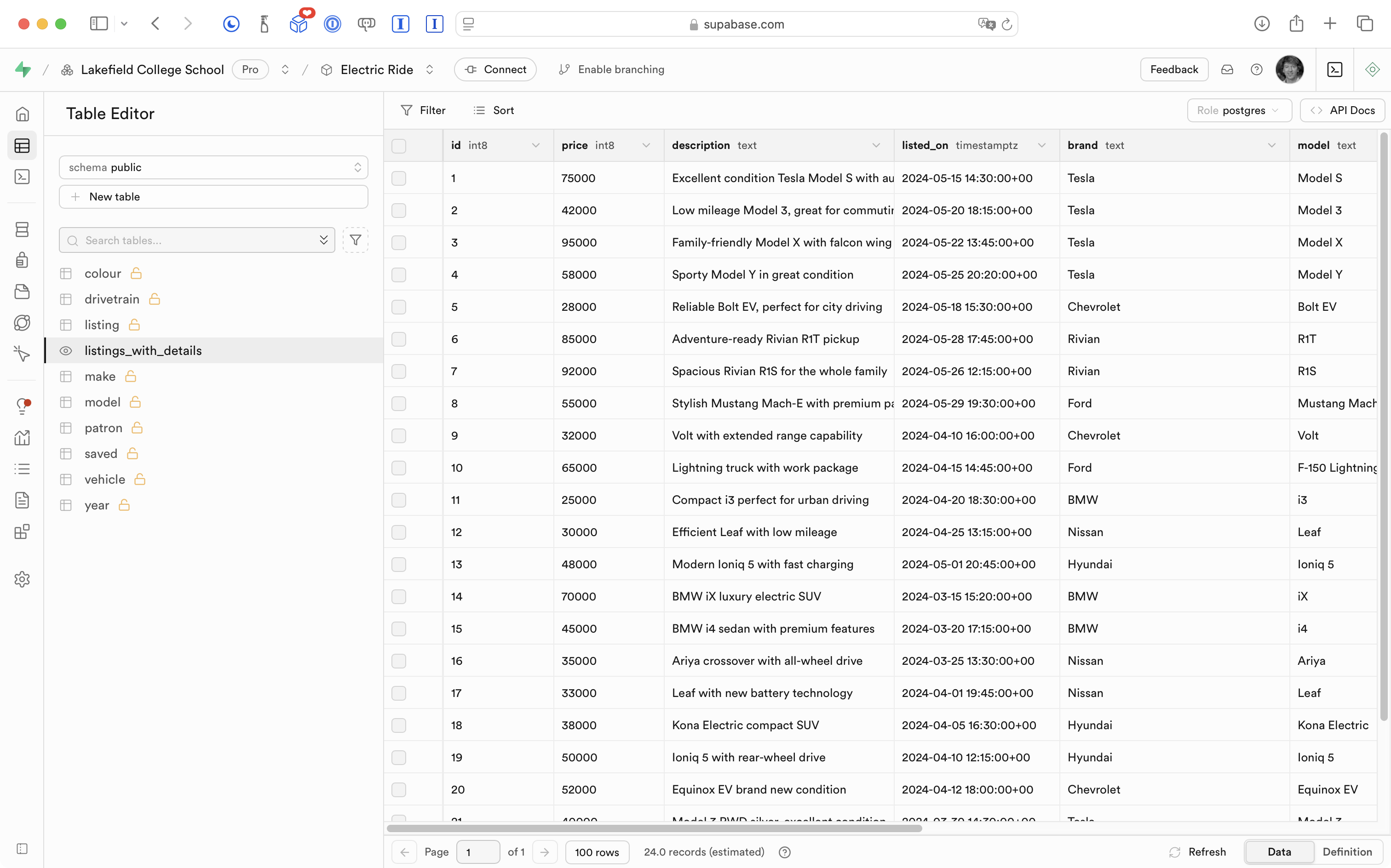Open the vehicle table in list
The width and height of the screenshot is (1391, 868).
tap(104, 480)
